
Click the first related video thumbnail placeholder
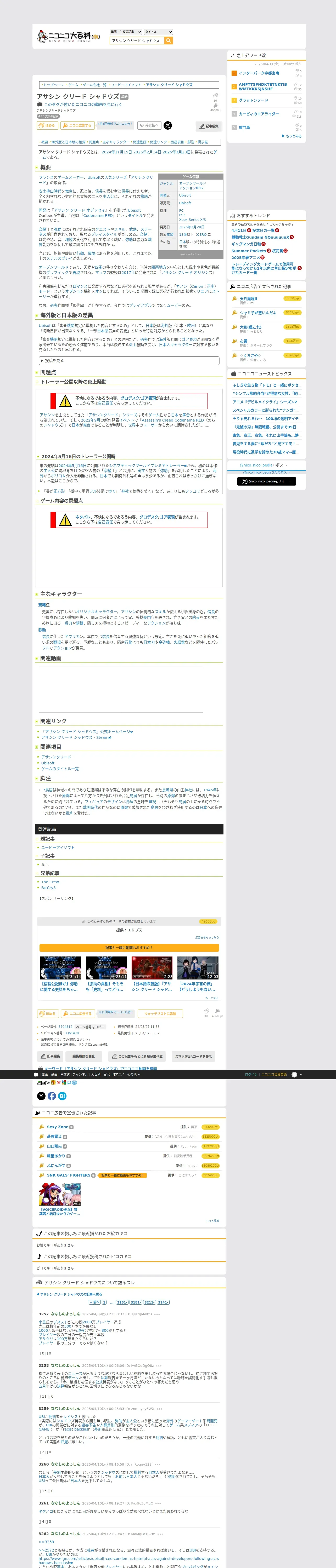[x=79, y=689]
